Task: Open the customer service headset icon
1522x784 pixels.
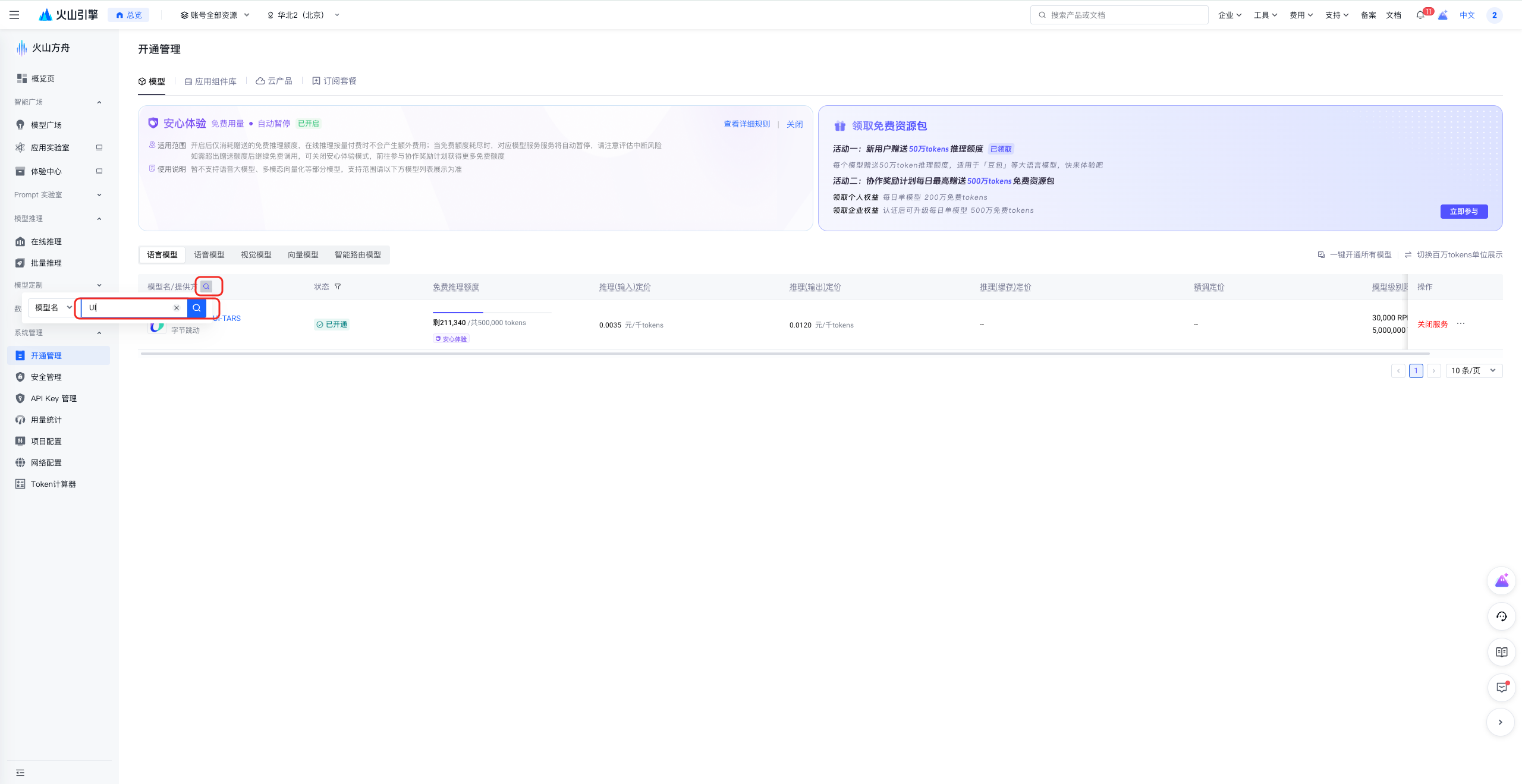Action: [1501, 616]
